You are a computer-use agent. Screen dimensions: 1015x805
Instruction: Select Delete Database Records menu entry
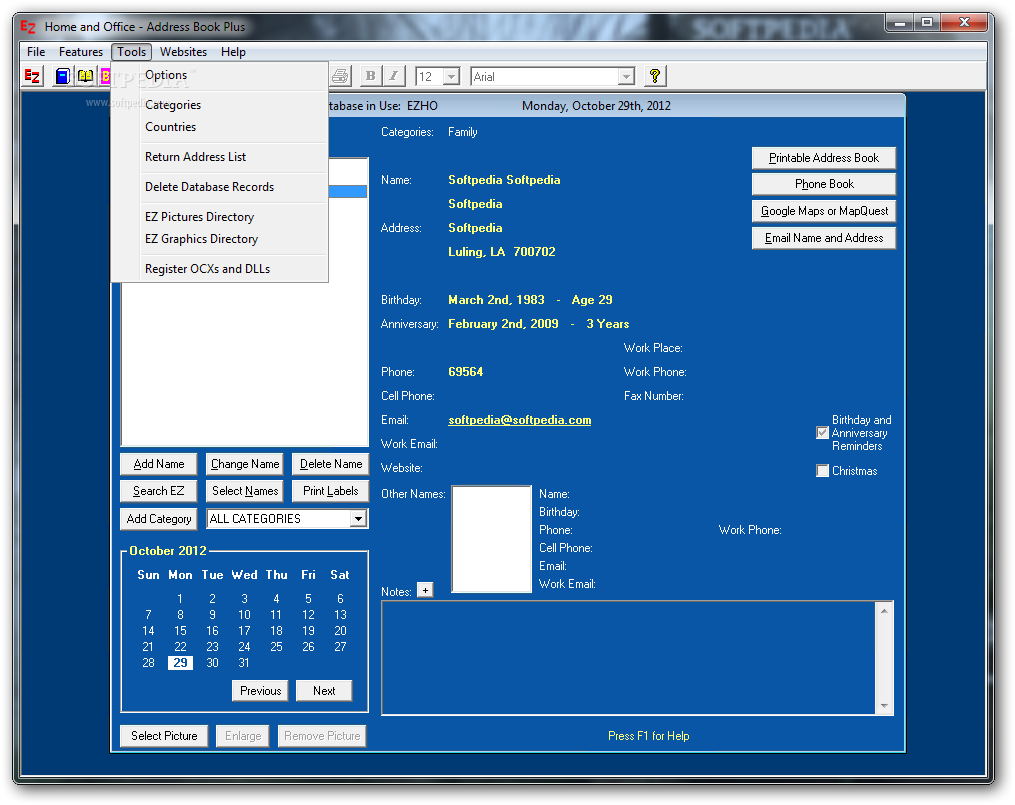pos(220,187)
